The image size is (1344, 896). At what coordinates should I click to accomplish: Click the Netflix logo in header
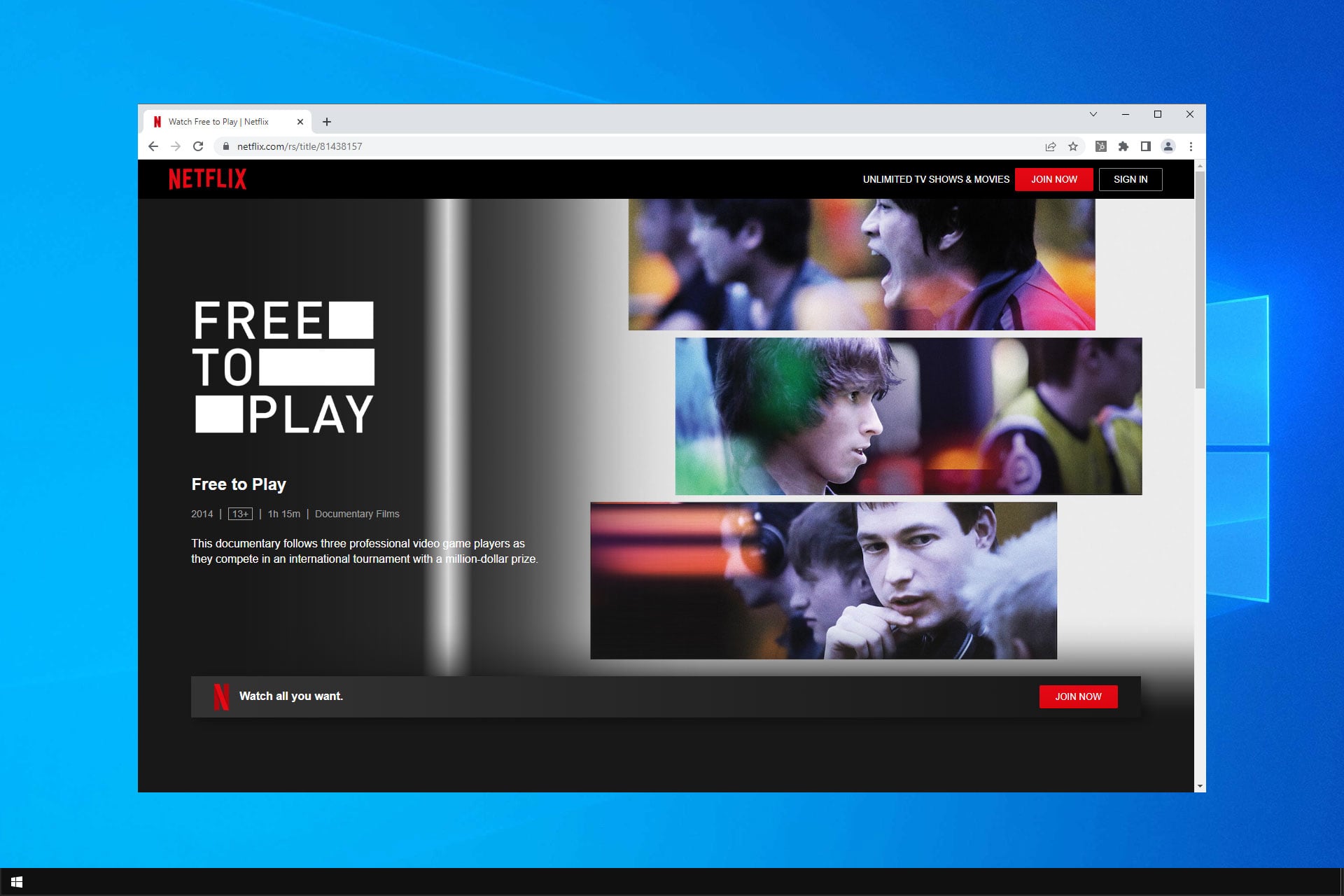(x=207, y=179)
